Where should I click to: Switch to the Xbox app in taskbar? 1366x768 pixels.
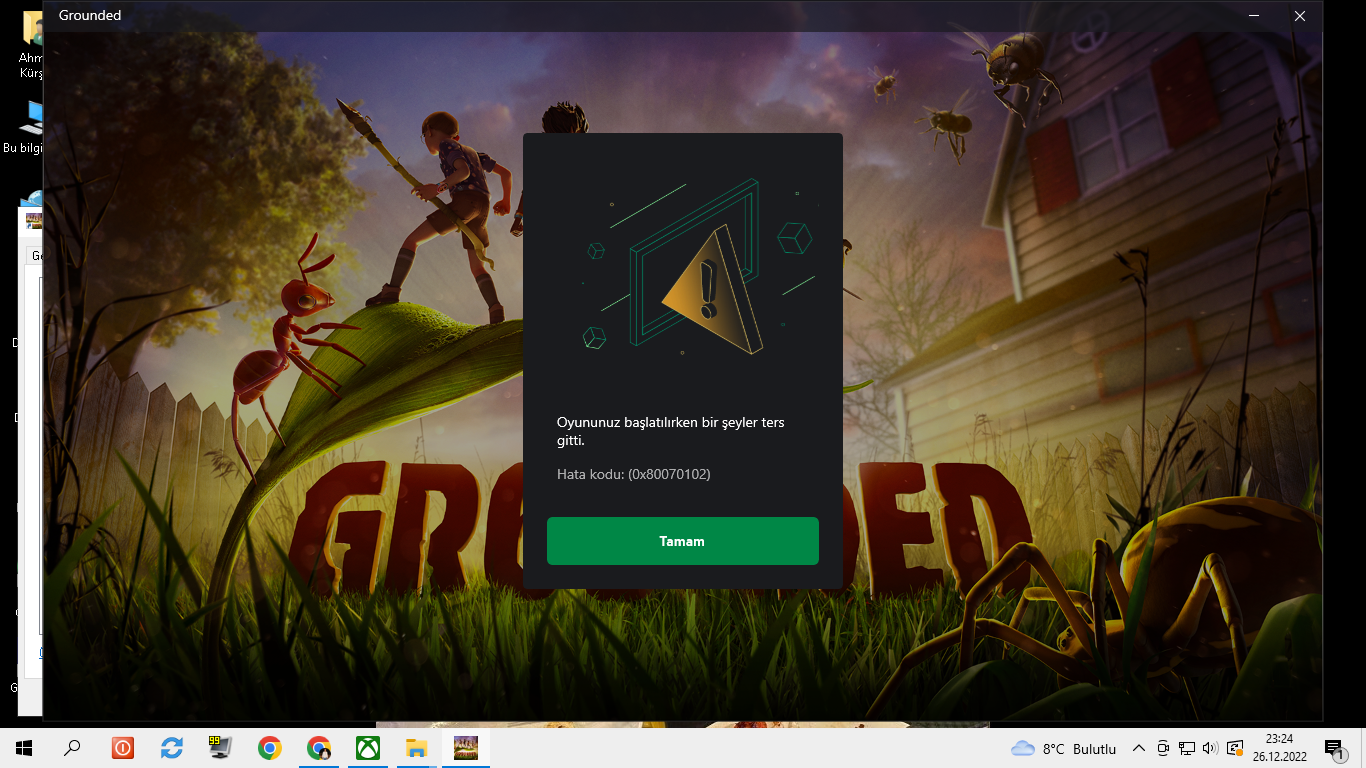367,748
